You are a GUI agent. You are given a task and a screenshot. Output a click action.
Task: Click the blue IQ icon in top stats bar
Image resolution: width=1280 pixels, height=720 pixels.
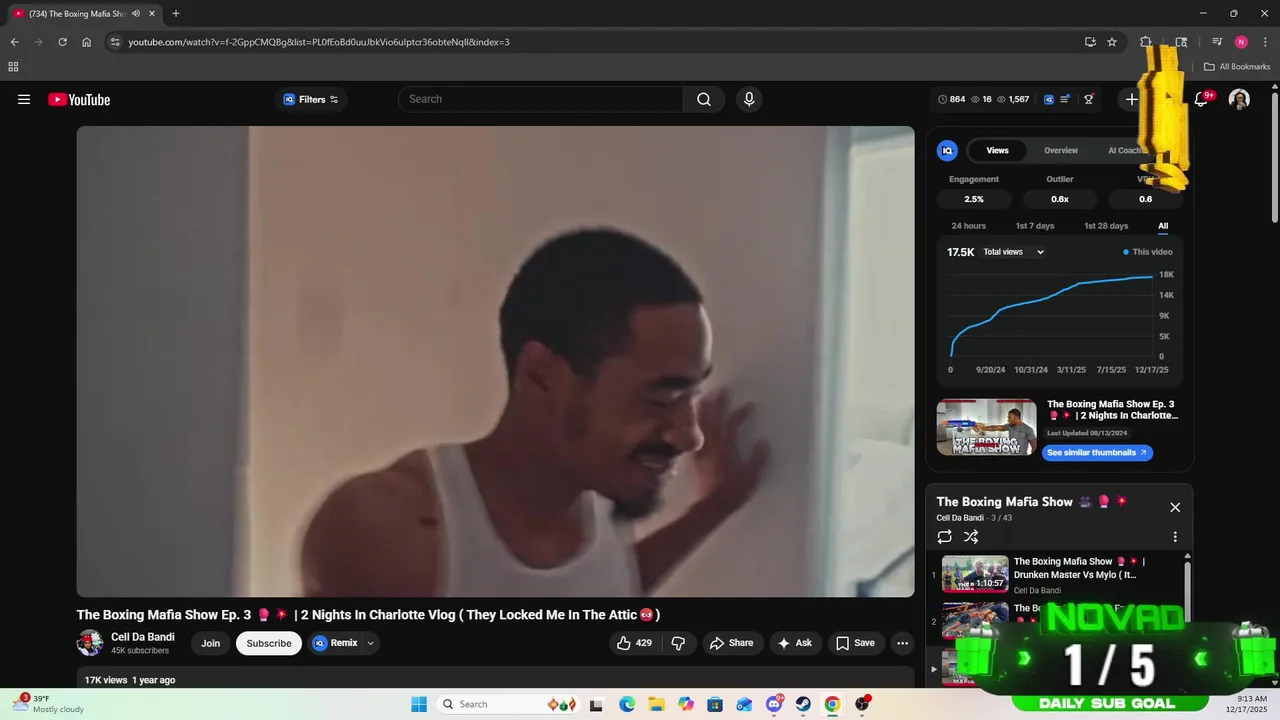pos(1049,99)
